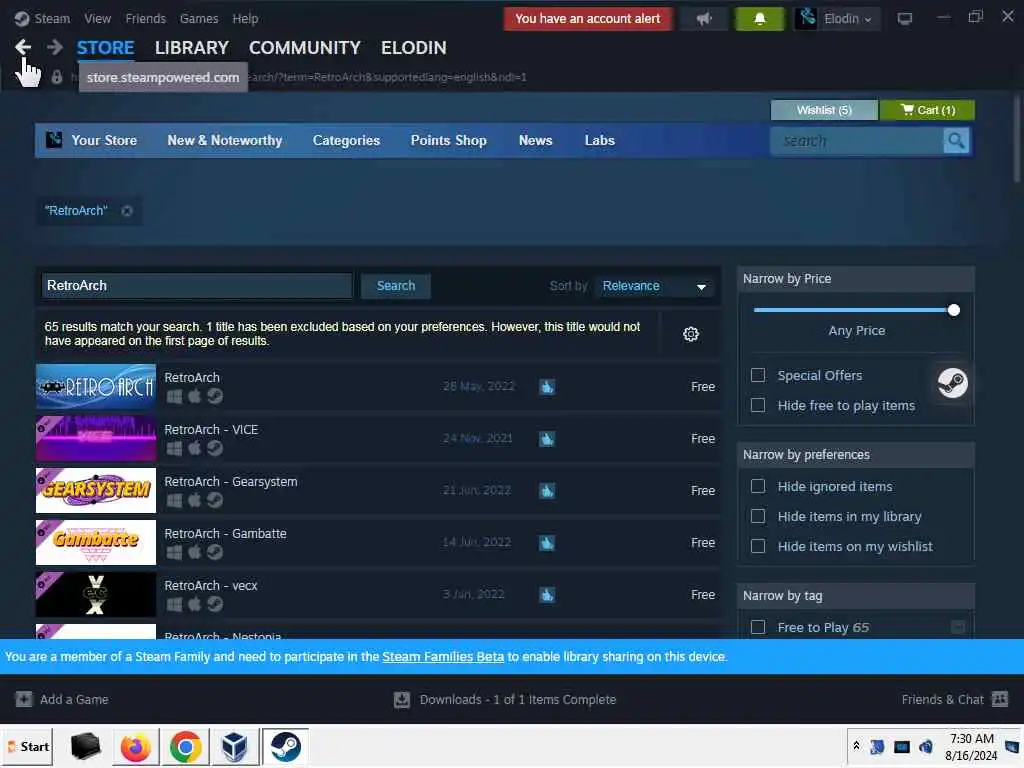Screen dimensions: 1024x768
Task: Click the big picture monitor icon
Action: 904,19
